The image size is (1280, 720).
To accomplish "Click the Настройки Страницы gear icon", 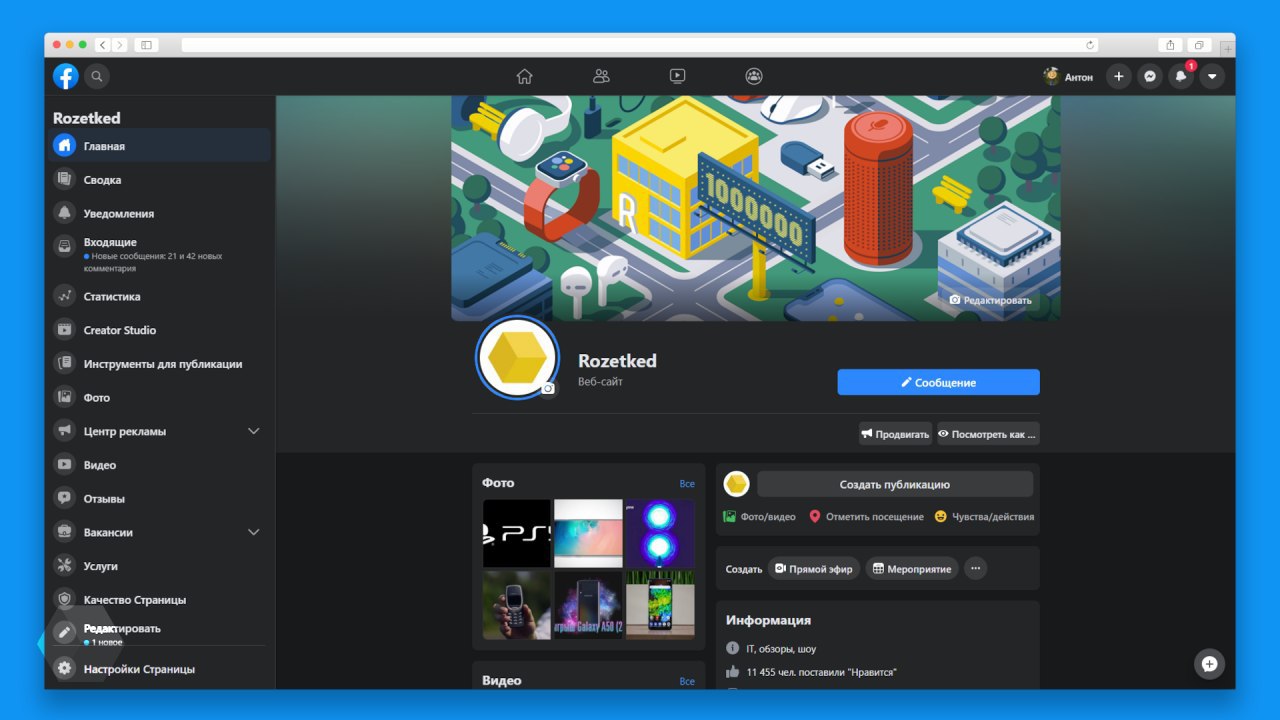I will (x=65, y=669).
